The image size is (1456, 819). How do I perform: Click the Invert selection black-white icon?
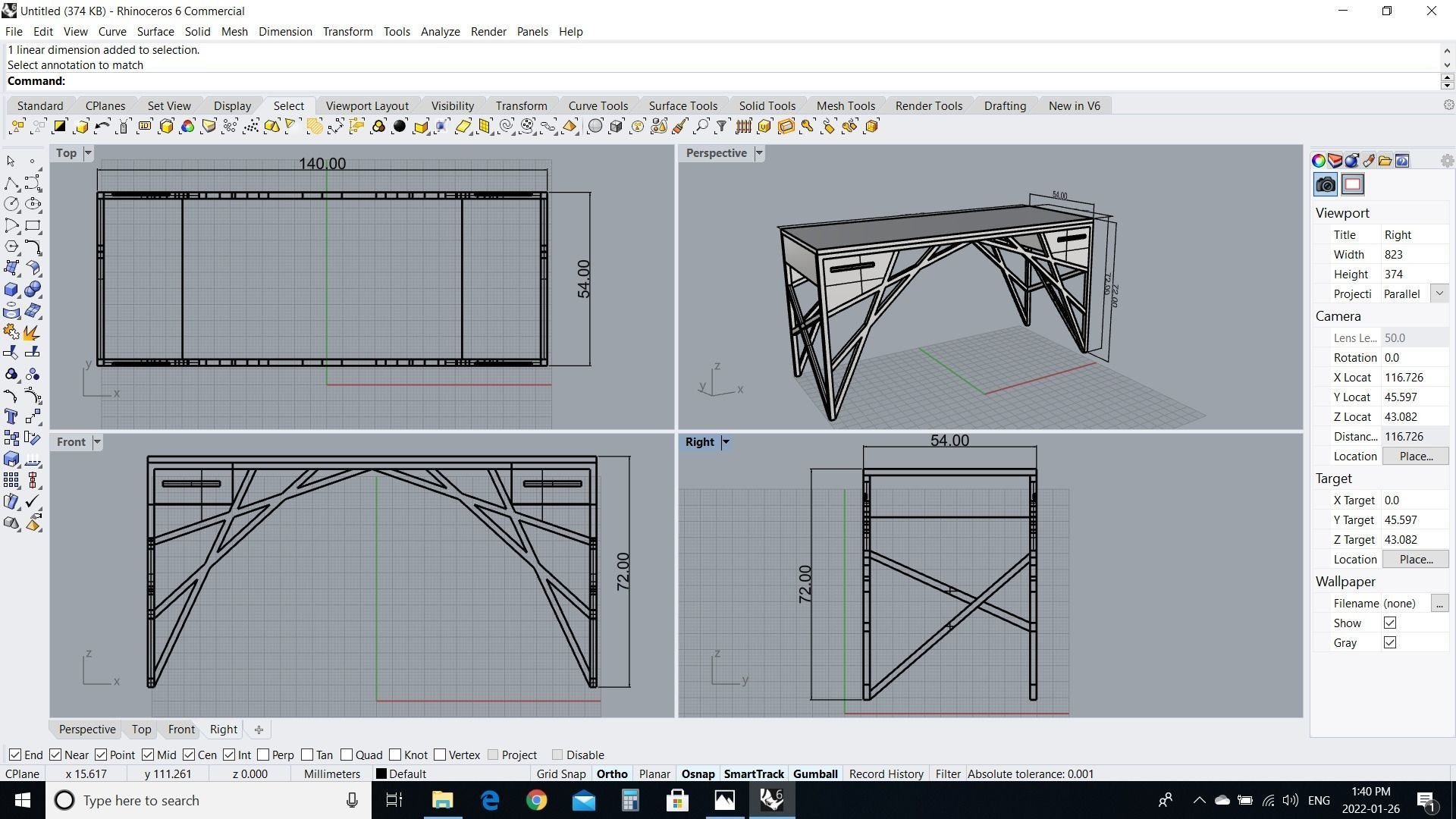point(59,127)
